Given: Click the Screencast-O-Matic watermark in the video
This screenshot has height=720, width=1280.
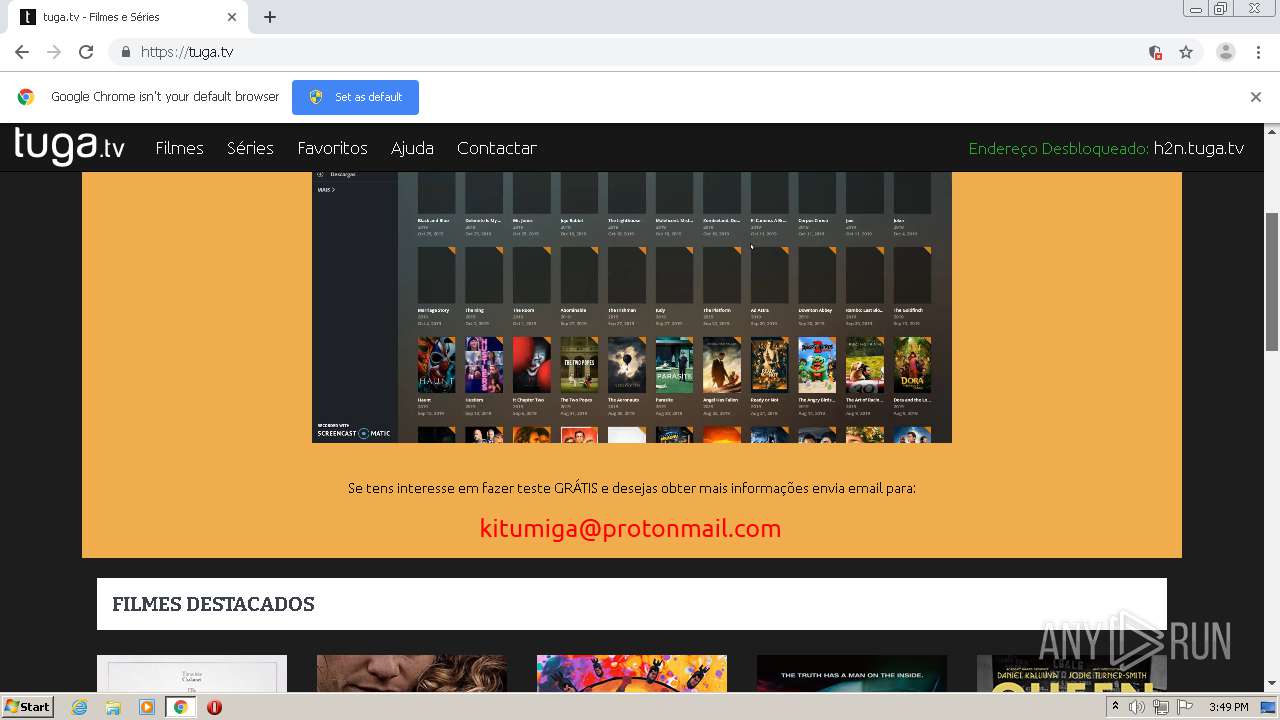Looking at the screenshot, I should (x=354, y=431).
